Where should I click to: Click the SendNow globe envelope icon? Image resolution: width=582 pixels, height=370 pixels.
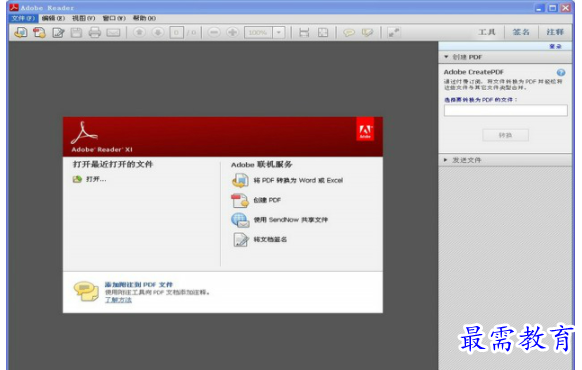(240, 220)
